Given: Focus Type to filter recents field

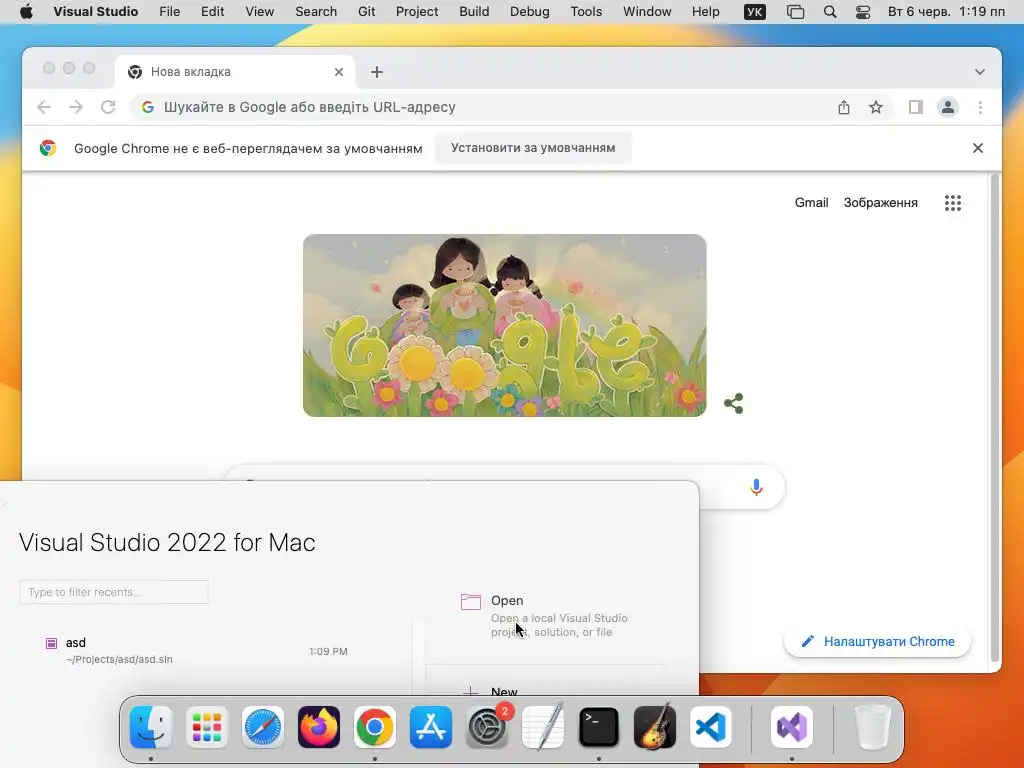Looking at the screenshot, I should 114,592.
